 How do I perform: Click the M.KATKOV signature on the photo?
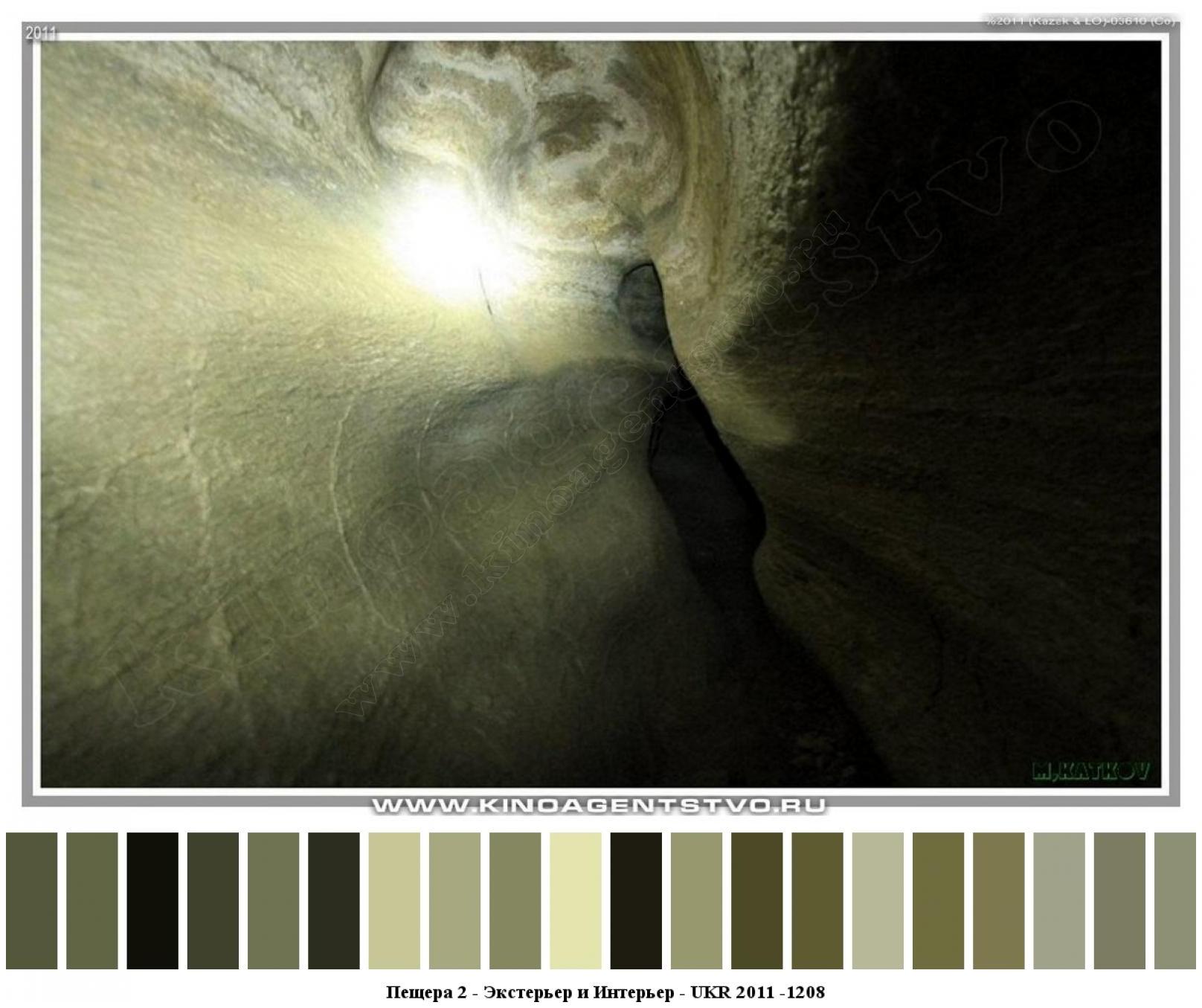point(1090,771)
